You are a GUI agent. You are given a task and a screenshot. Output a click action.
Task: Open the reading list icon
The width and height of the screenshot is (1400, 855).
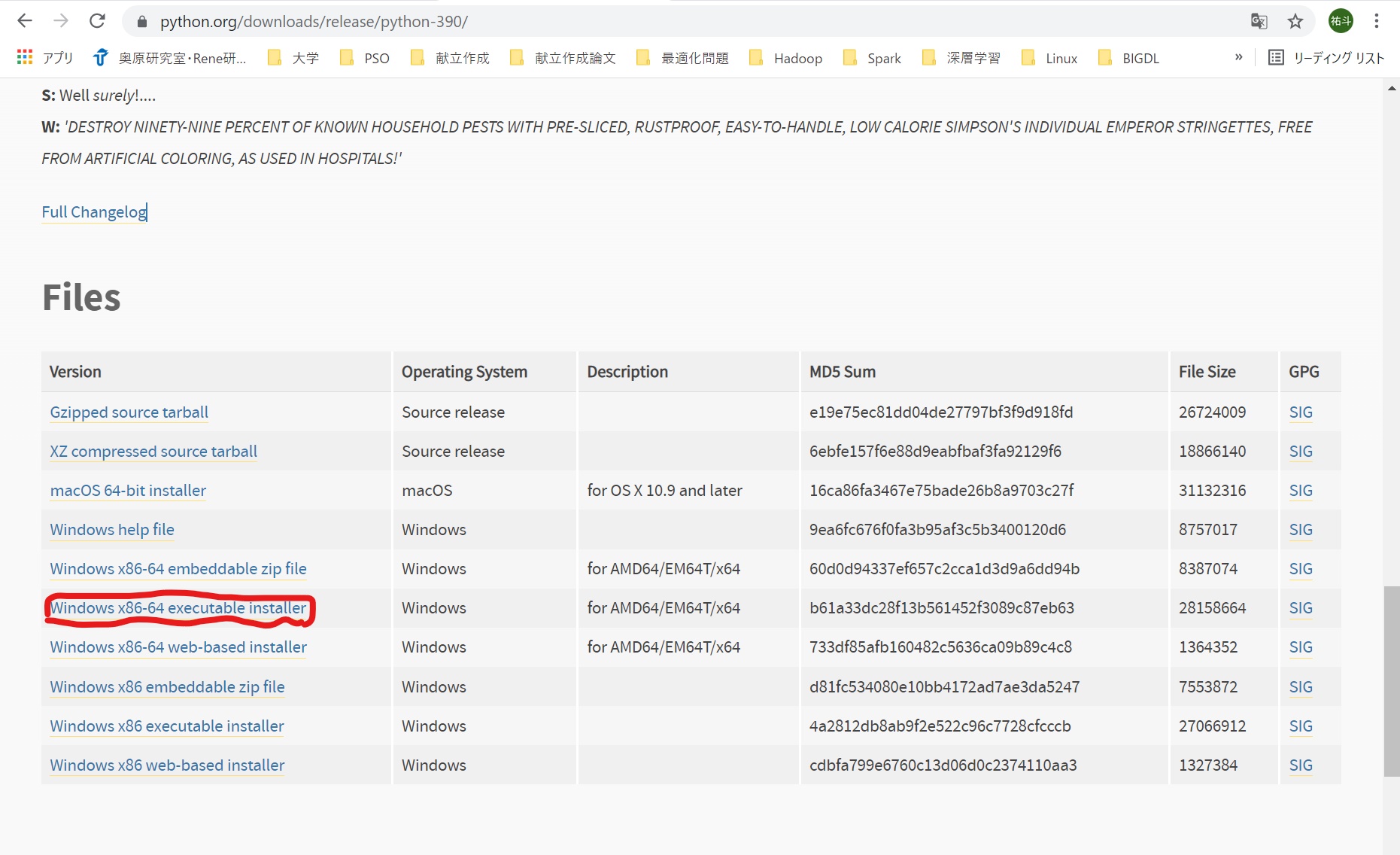(1276, 58)
